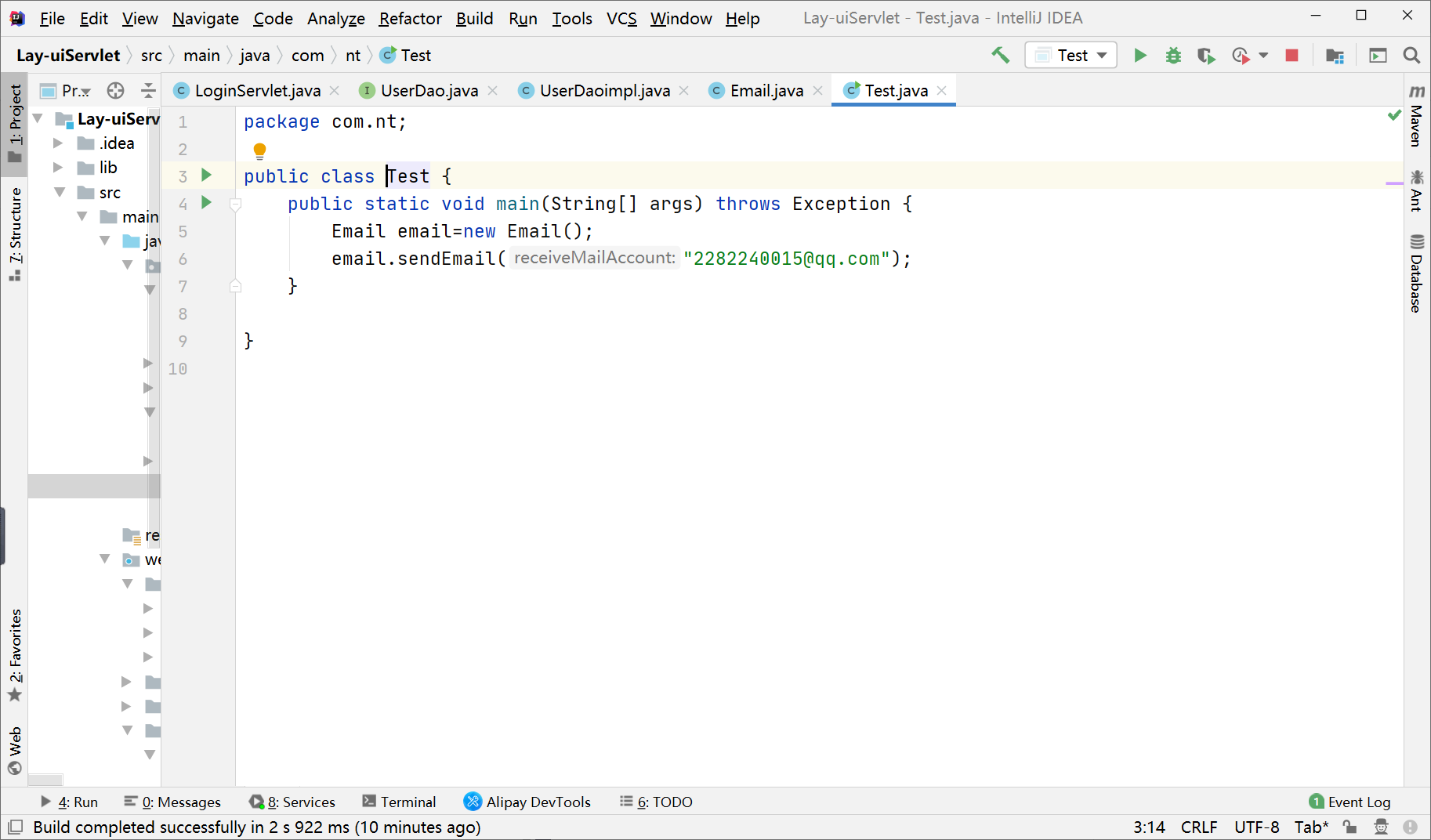Image resolution: width=1431 pixels, height=840 pixels.
Task: Run the Test configuration with green play icon
Action: (1140, 55)
